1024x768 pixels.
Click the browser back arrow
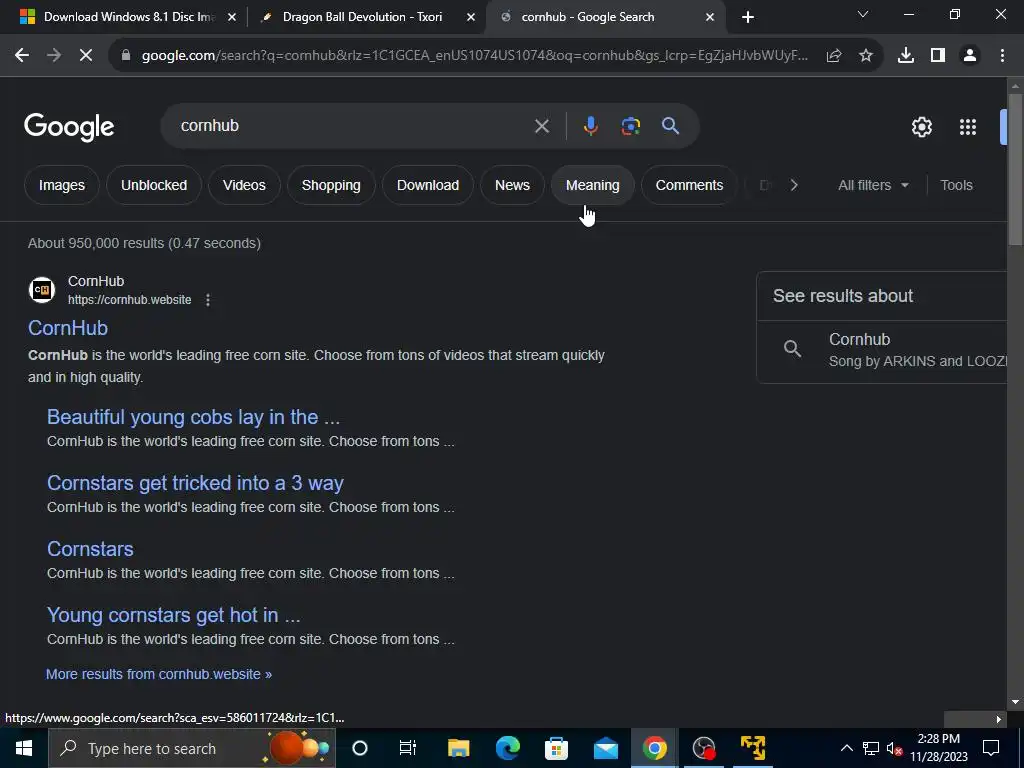[x=22, y=56]
